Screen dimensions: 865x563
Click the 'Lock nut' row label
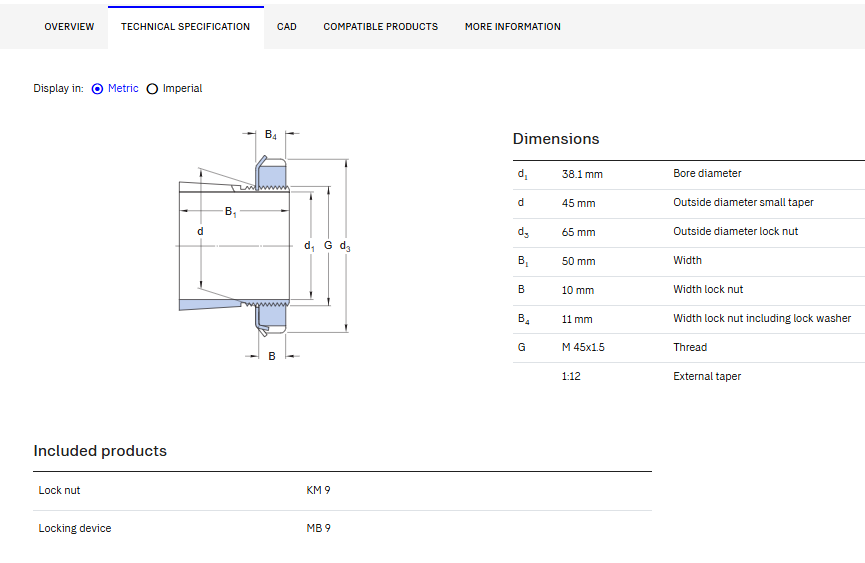[x=59, y=490]
